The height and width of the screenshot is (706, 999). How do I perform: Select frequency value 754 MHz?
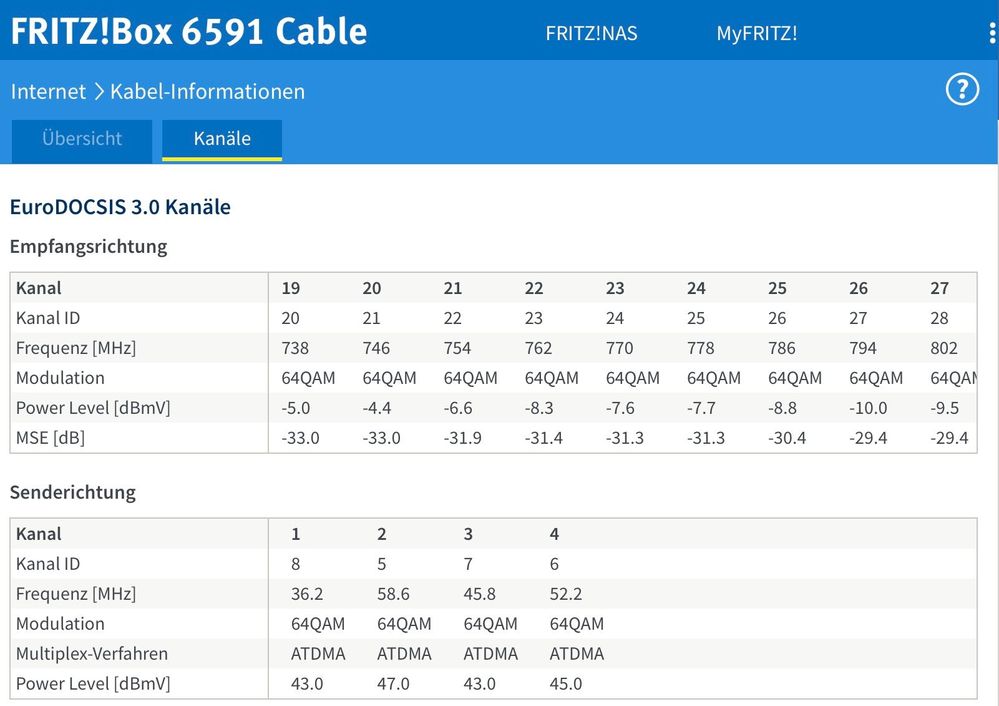tap(457, 348)
